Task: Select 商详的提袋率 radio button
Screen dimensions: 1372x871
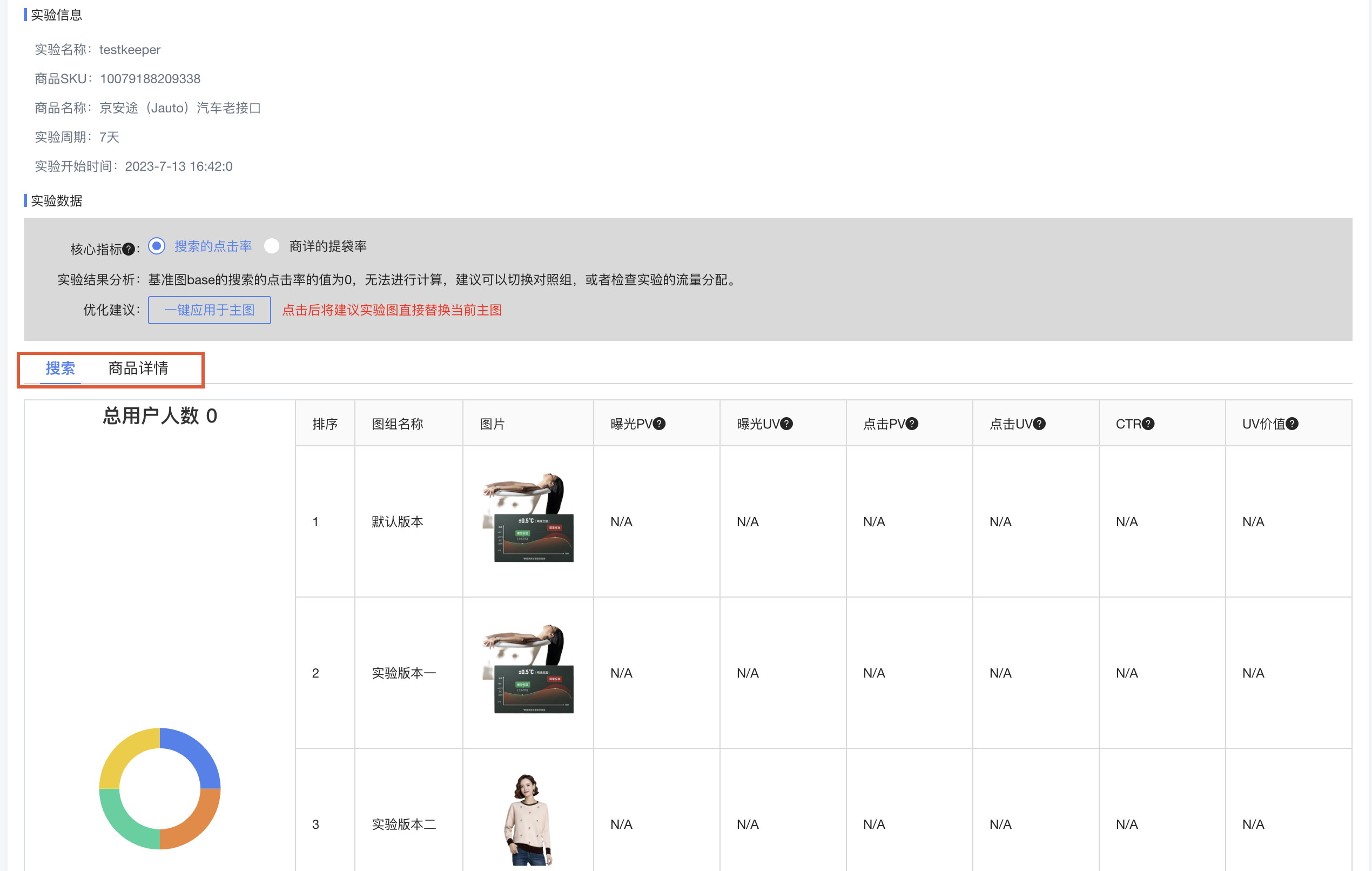Action: click(272, 246)
